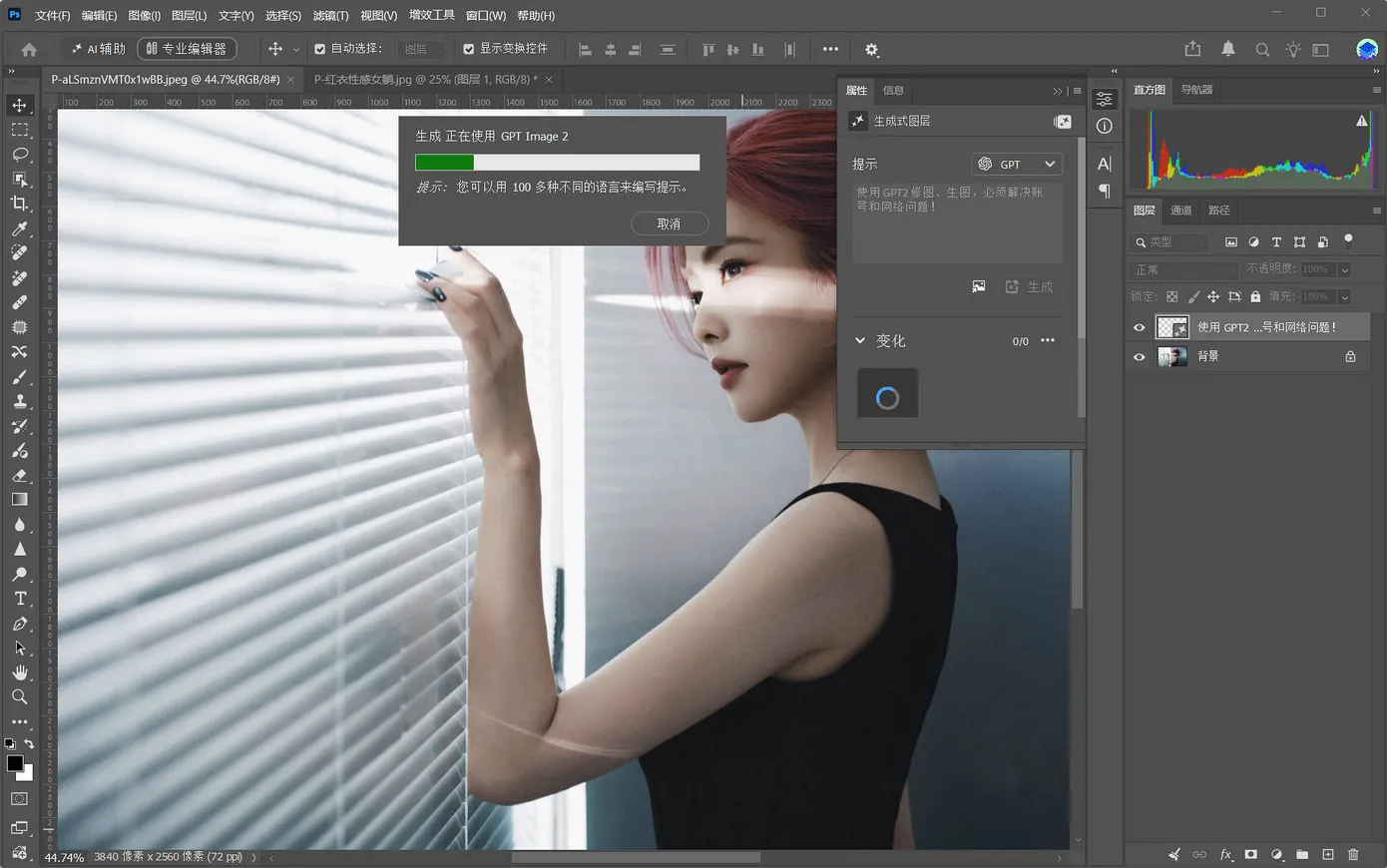Open the 滤镜(T) menu
This screenshot has width=1387, height=868.
(330, 15)
